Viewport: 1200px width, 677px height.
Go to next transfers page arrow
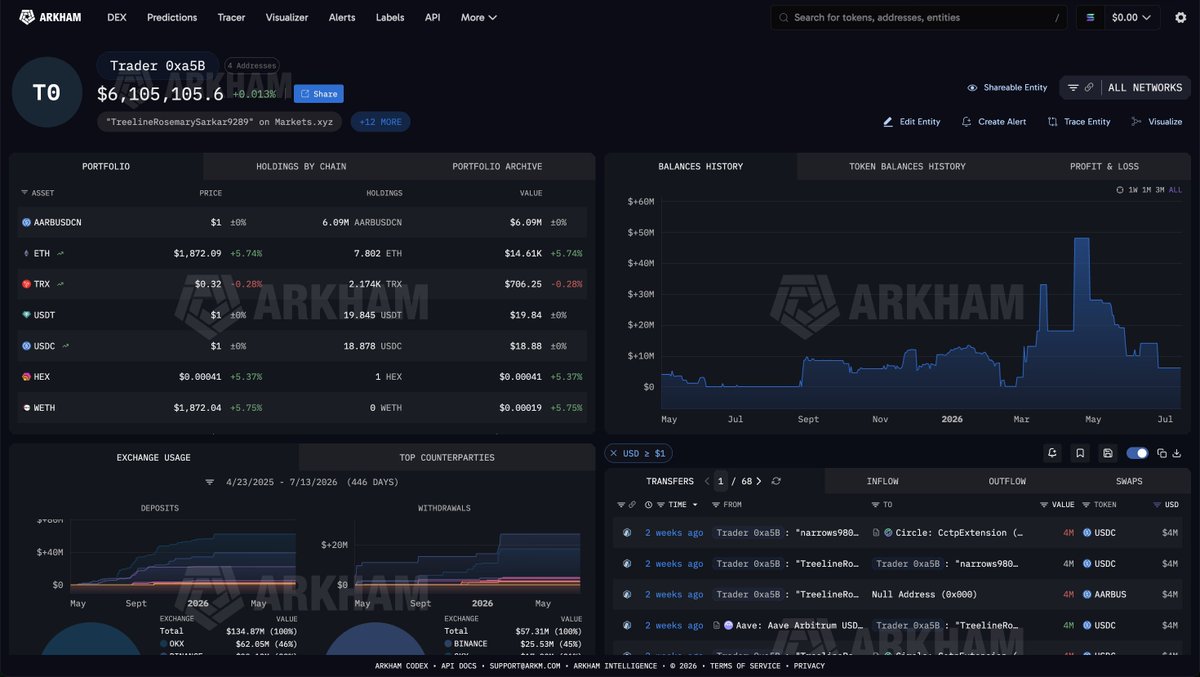pos(759,481)
